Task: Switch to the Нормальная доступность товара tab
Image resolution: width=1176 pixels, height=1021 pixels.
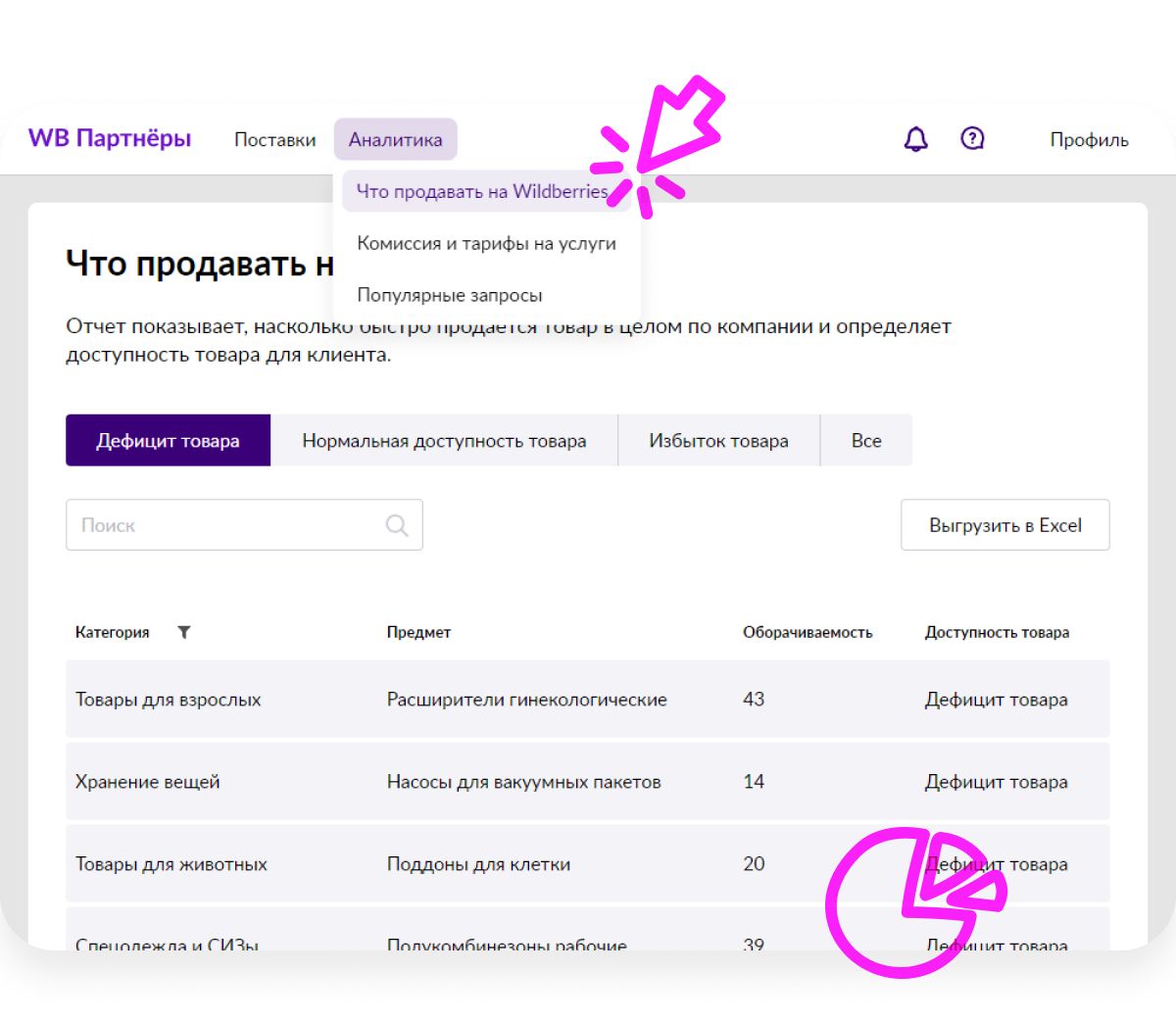Action: click(444, 440)
